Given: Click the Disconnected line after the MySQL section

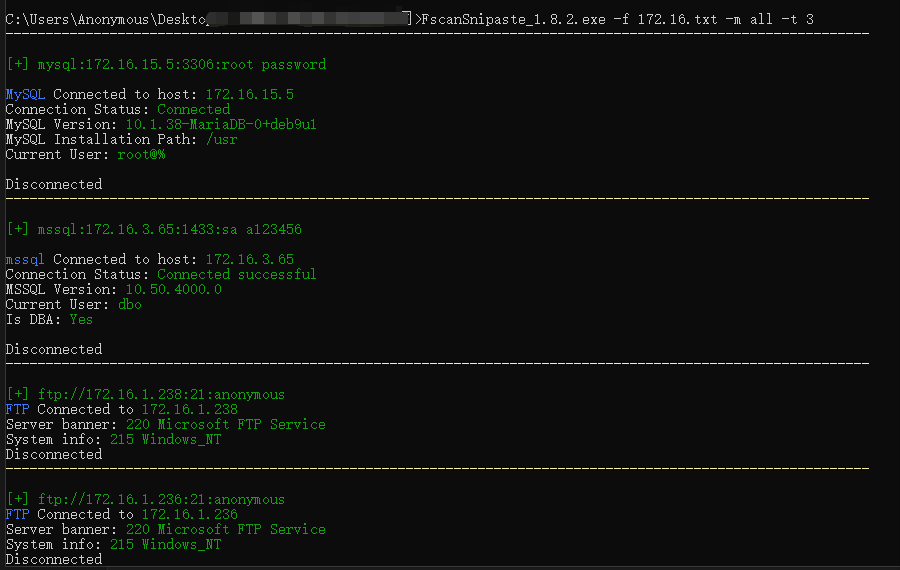Looking at the screenshot, I should (54, 184).
